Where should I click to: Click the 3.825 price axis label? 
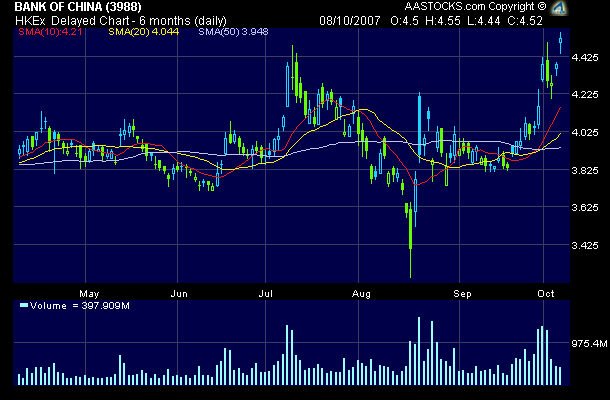click(585, 170)
